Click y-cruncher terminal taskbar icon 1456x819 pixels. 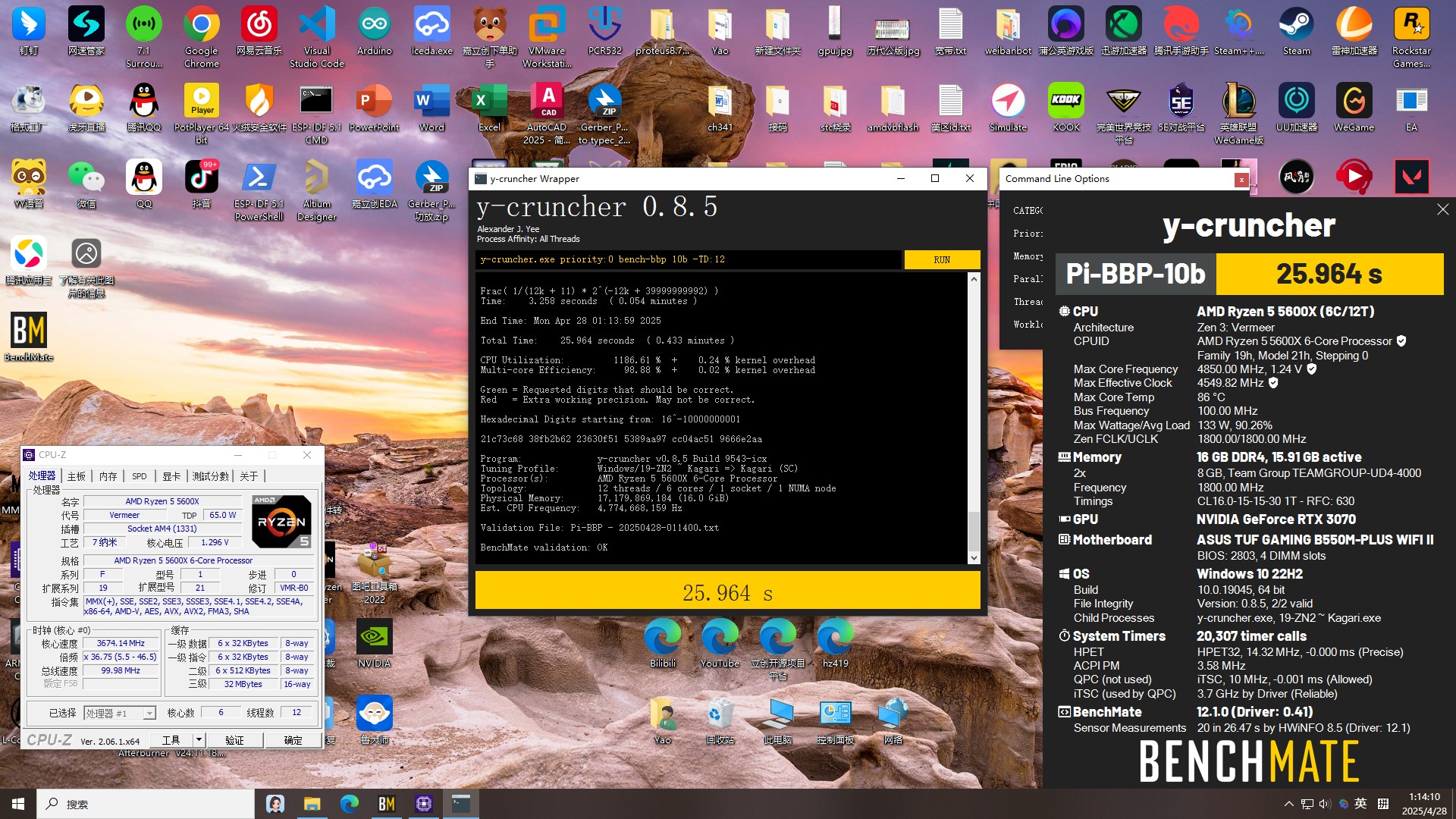[x=460, y=804]
